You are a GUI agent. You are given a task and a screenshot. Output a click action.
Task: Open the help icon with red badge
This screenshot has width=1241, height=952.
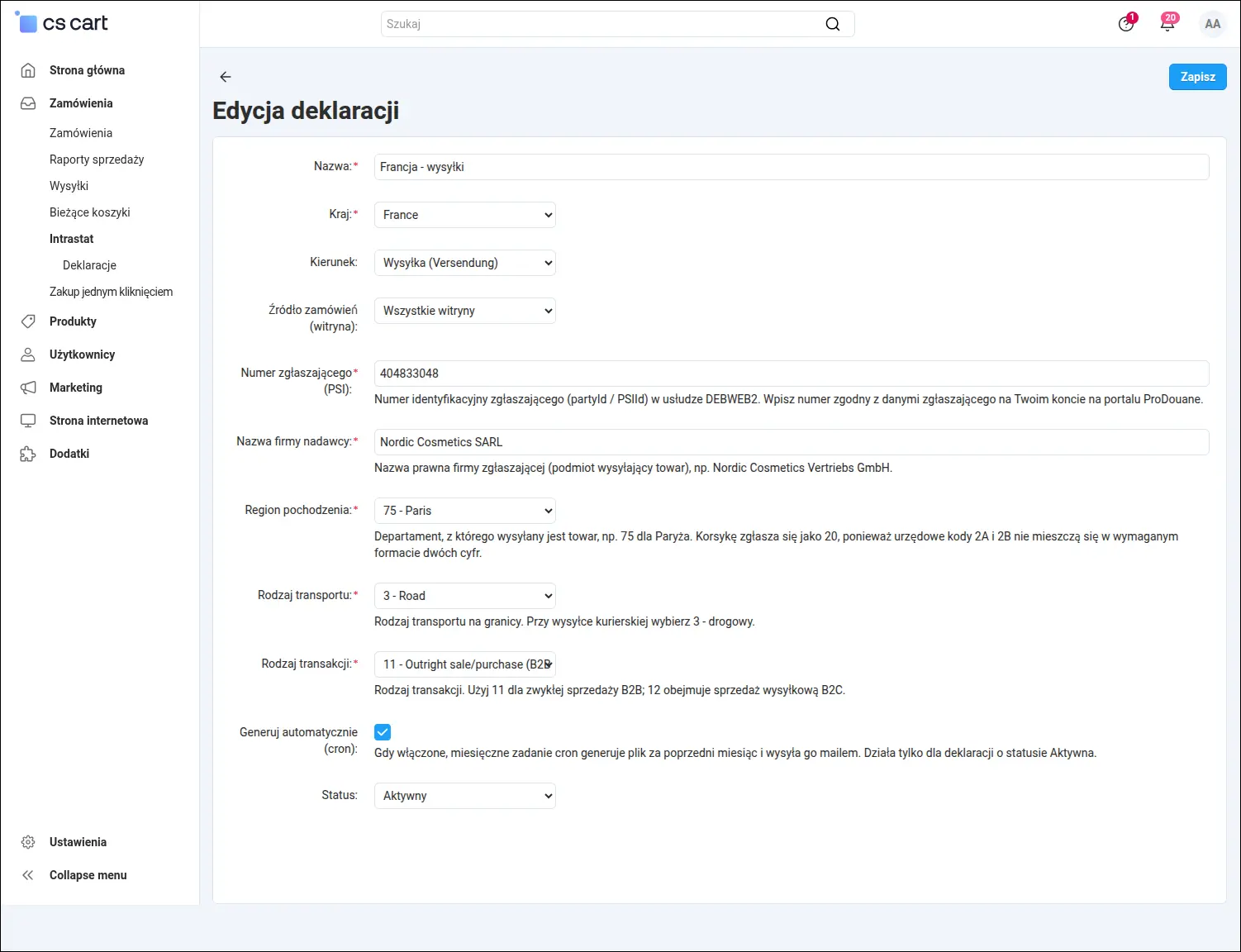click(1126, 23)
